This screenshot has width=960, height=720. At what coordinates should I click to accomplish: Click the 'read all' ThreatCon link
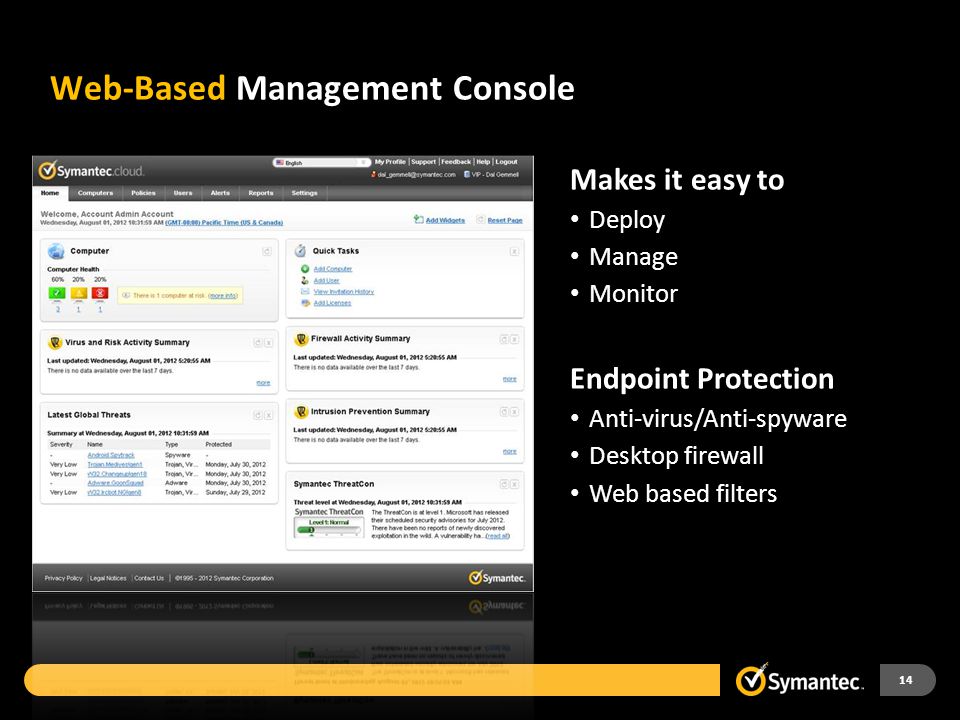coord(497,536)
